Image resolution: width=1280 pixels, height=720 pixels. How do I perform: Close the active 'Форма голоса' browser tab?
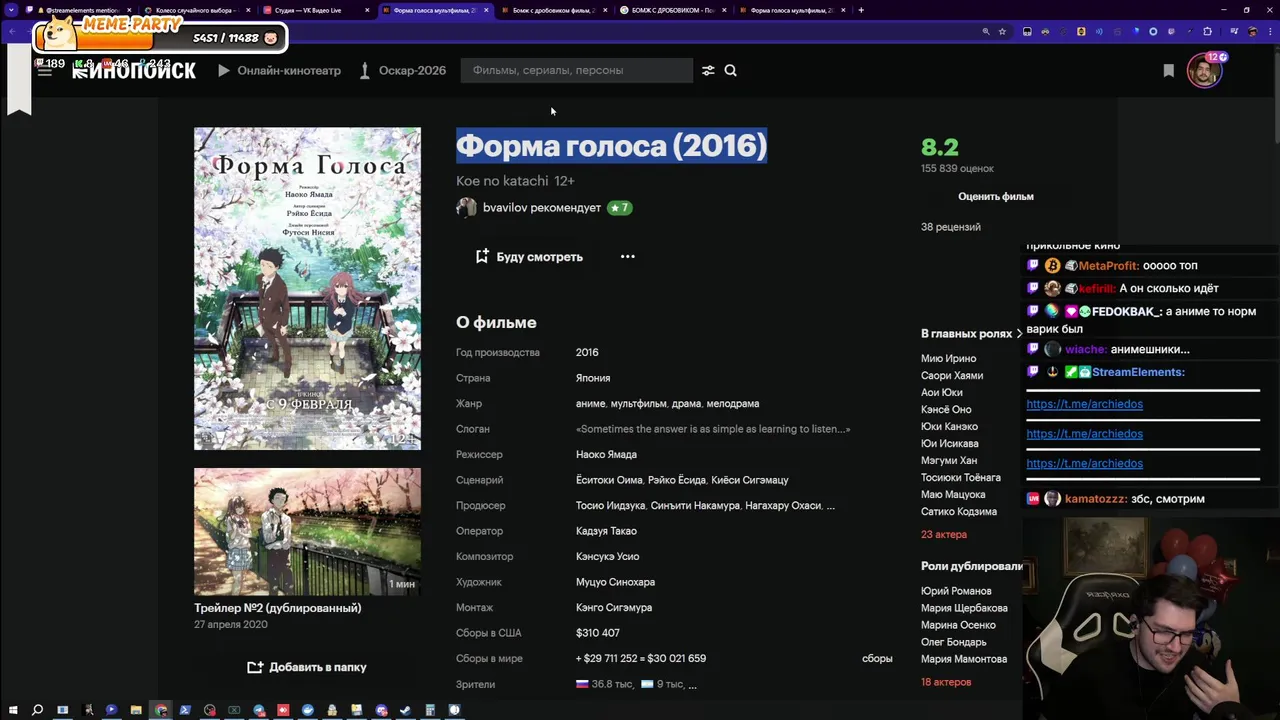pyautogui.click(x=487, y=10)
